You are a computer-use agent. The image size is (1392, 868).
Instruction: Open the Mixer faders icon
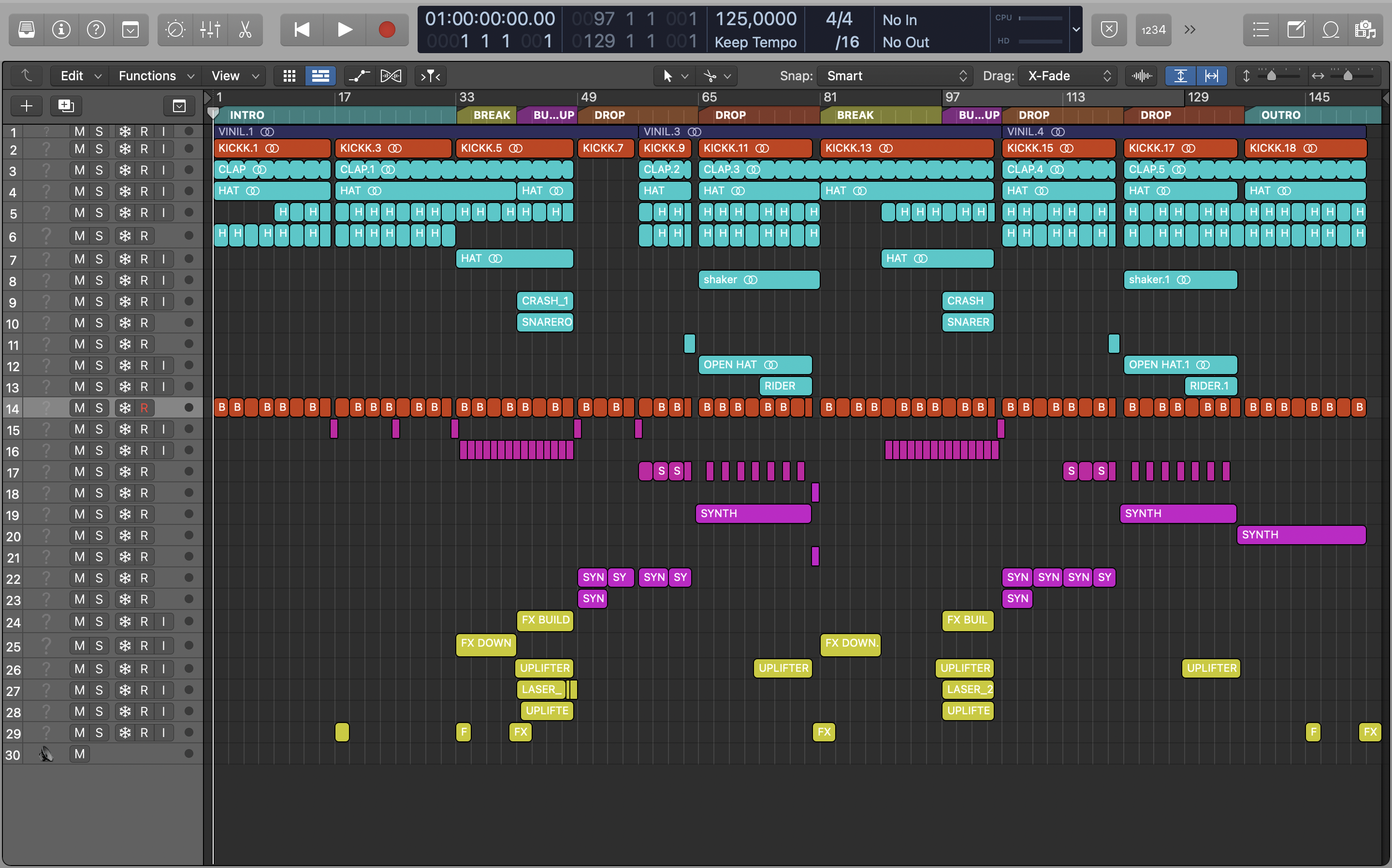(x=210, y=30)
